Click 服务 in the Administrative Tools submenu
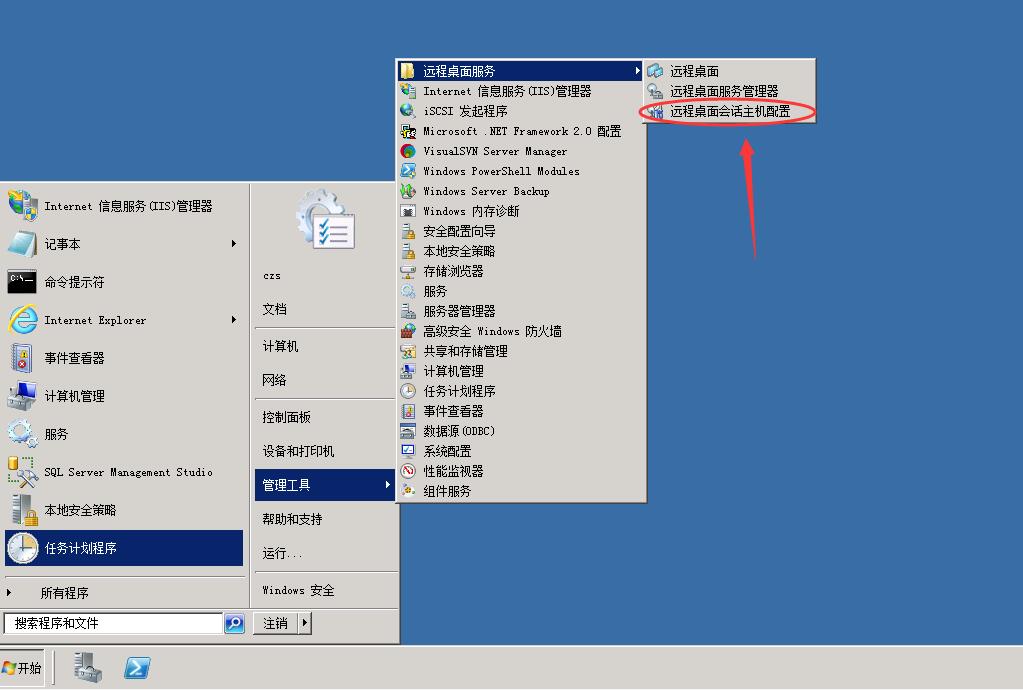Screen dimensions: 1023x690 click(520, 291)
